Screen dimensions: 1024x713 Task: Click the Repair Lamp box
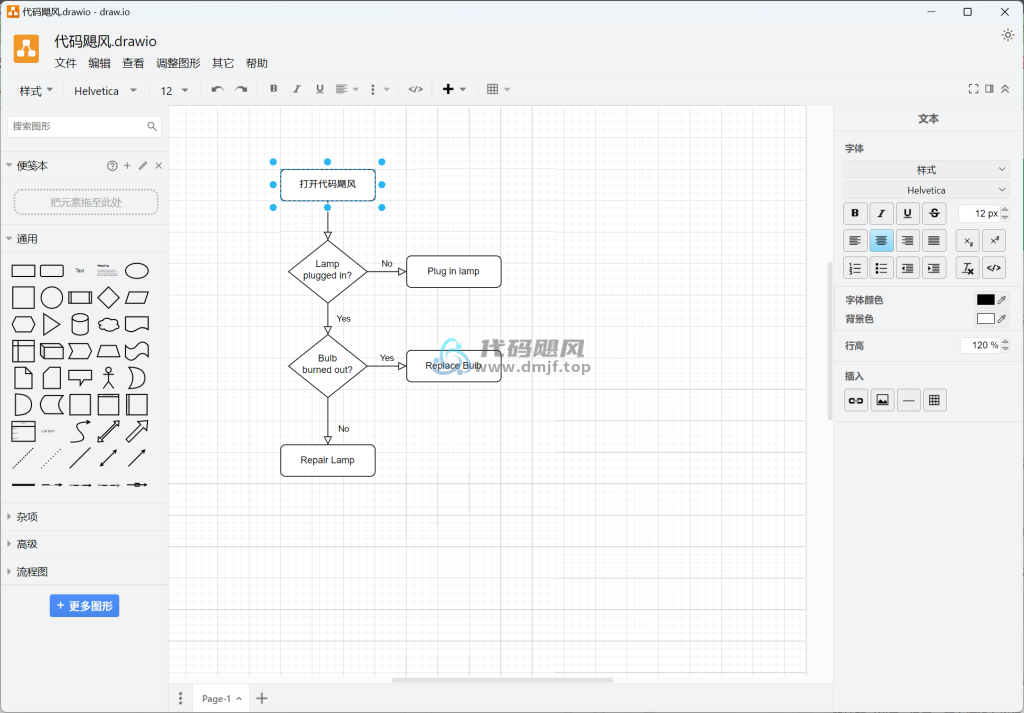pos(328,460)
